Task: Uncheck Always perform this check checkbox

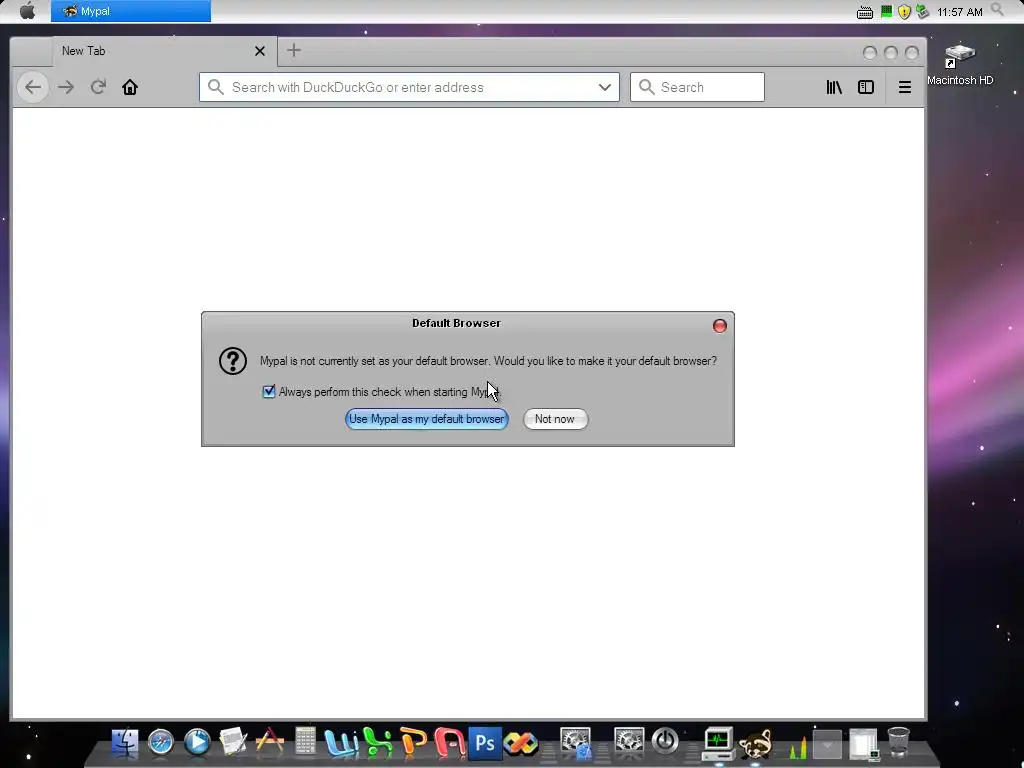Action: click(268, 391)
